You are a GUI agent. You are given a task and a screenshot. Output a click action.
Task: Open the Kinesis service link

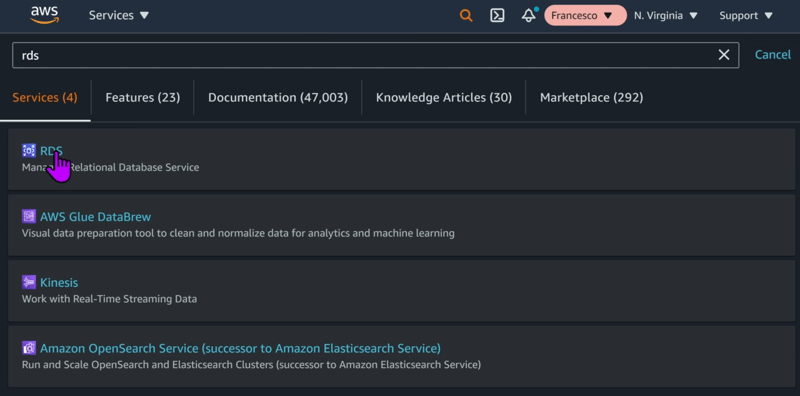pos(59,282)
